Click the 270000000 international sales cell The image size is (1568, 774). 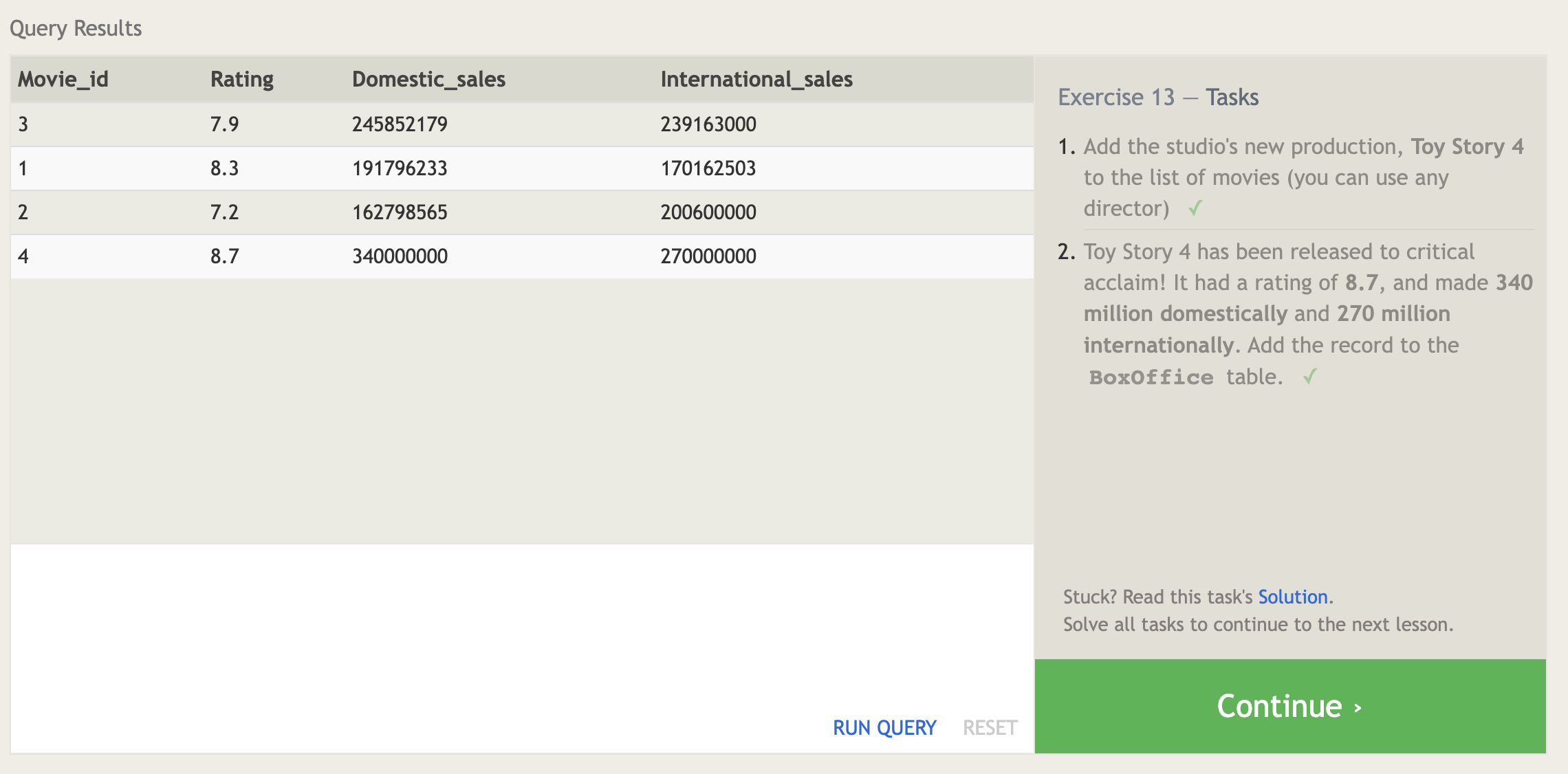[x=708, y=256]
